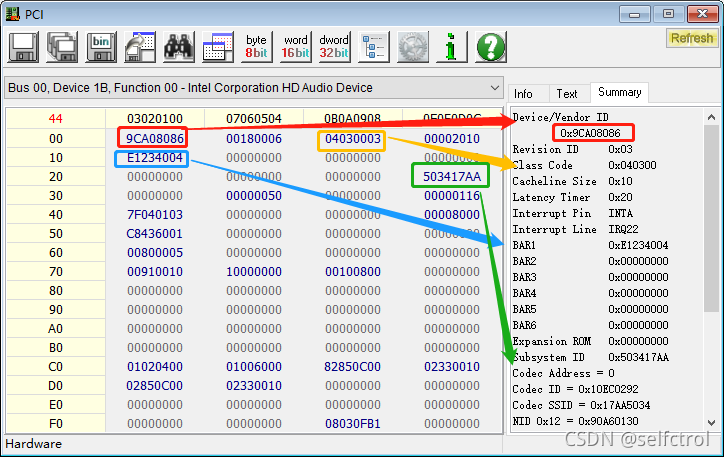Click the Revision ID summary line
Image resolution: width=724 pixels, height=457 pixels.
click(573, 150)
